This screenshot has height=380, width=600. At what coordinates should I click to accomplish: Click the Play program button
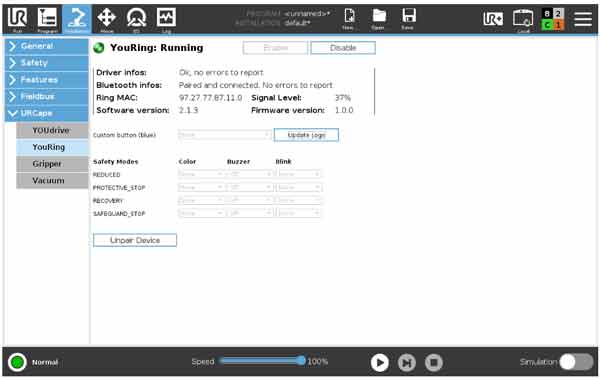[380, 362]
